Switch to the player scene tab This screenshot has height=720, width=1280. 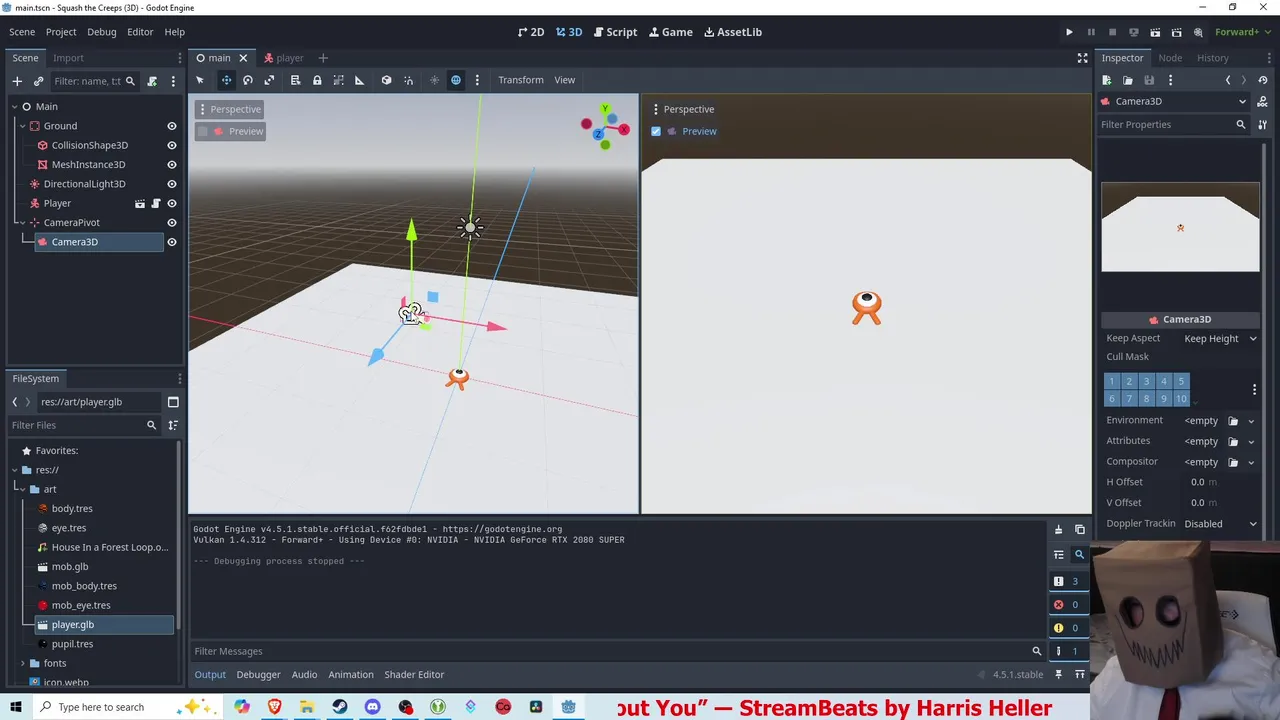click(283, 58)
